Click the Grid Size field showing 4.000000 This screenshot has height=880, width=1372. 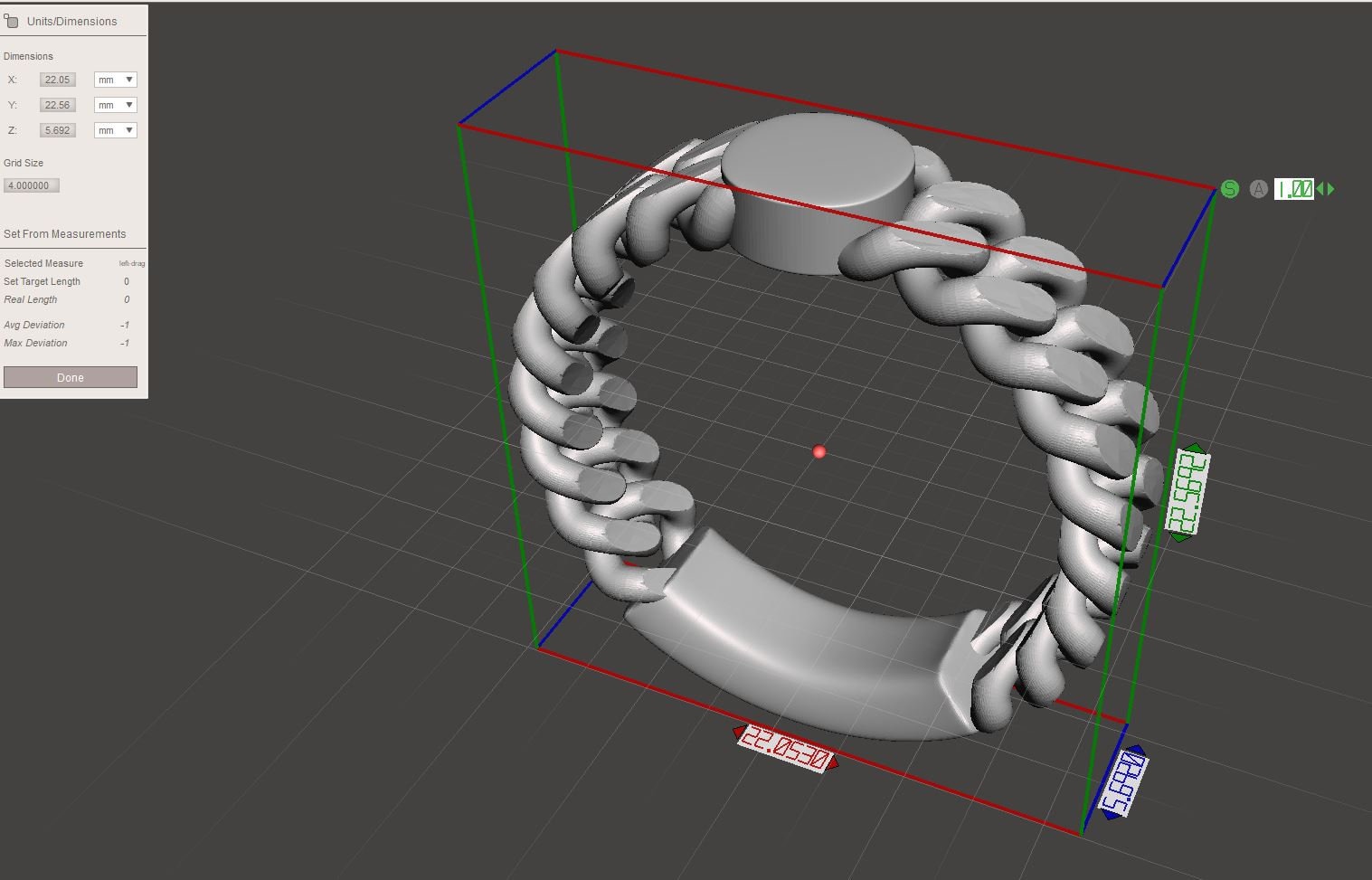pyautogui.click(x=32, y=185)
